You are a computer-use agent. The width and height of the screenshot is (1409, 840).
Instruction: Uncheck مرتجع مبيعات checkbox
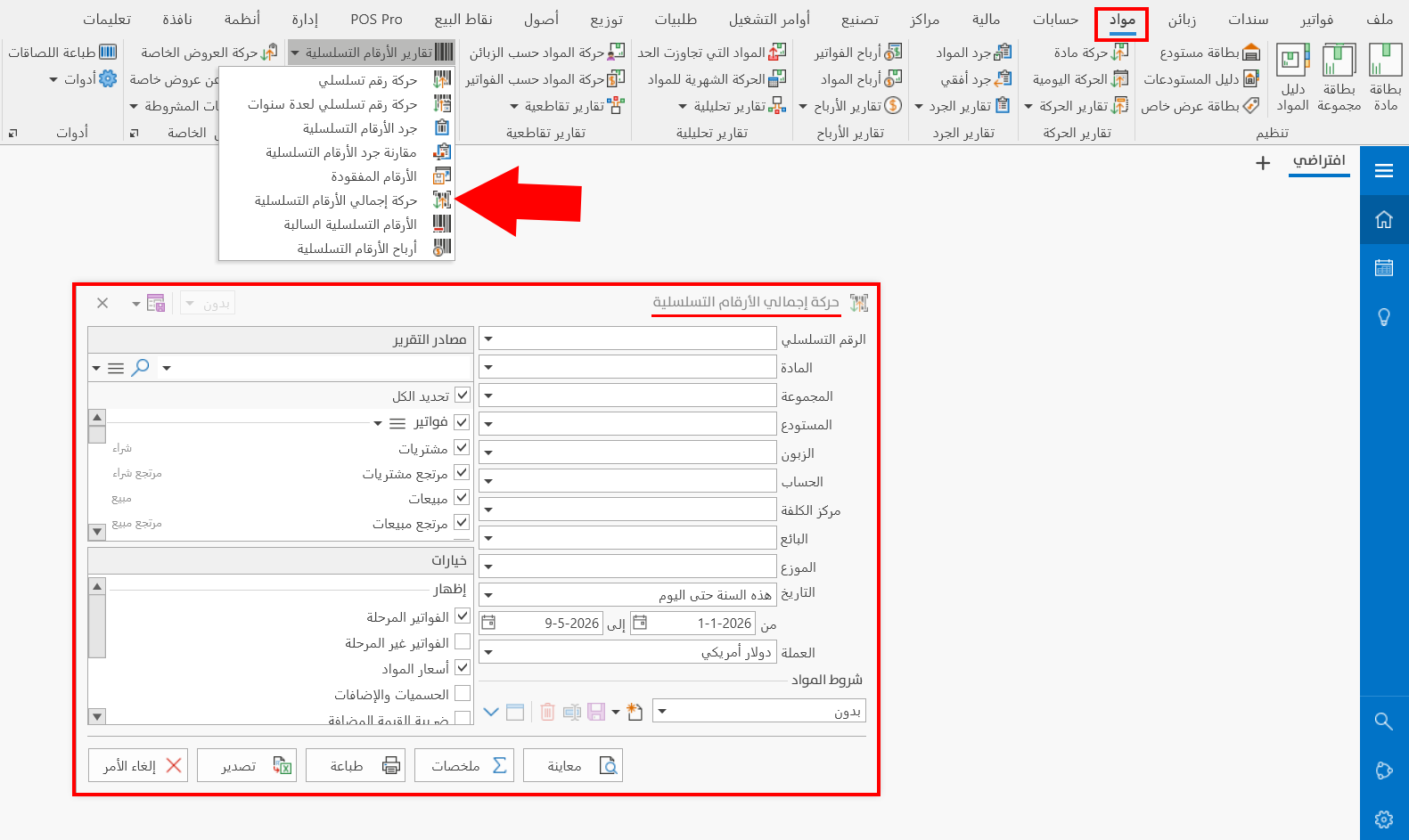[x=462, y=522]
